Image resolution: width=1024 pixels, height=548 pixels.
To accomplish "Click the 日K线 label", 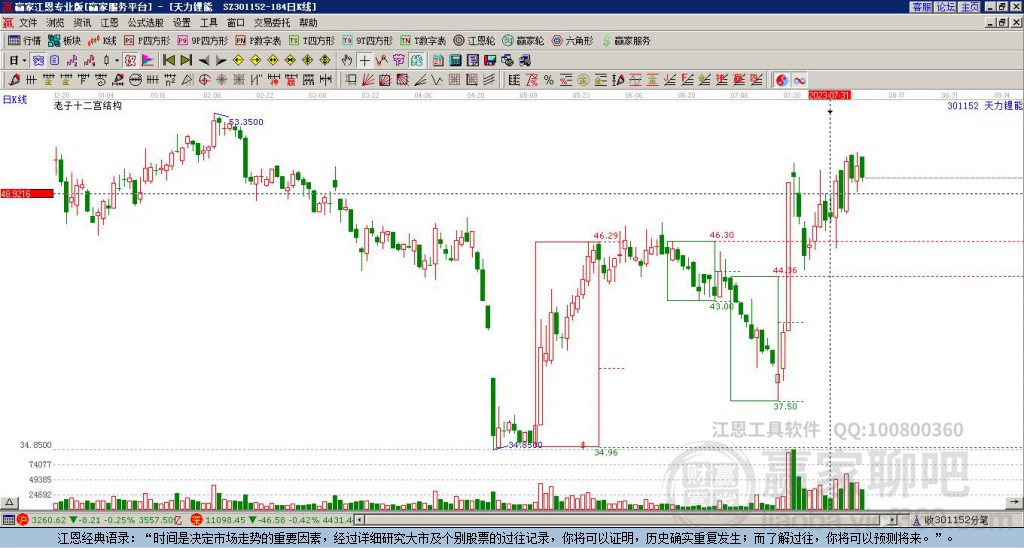I will 15,99.
